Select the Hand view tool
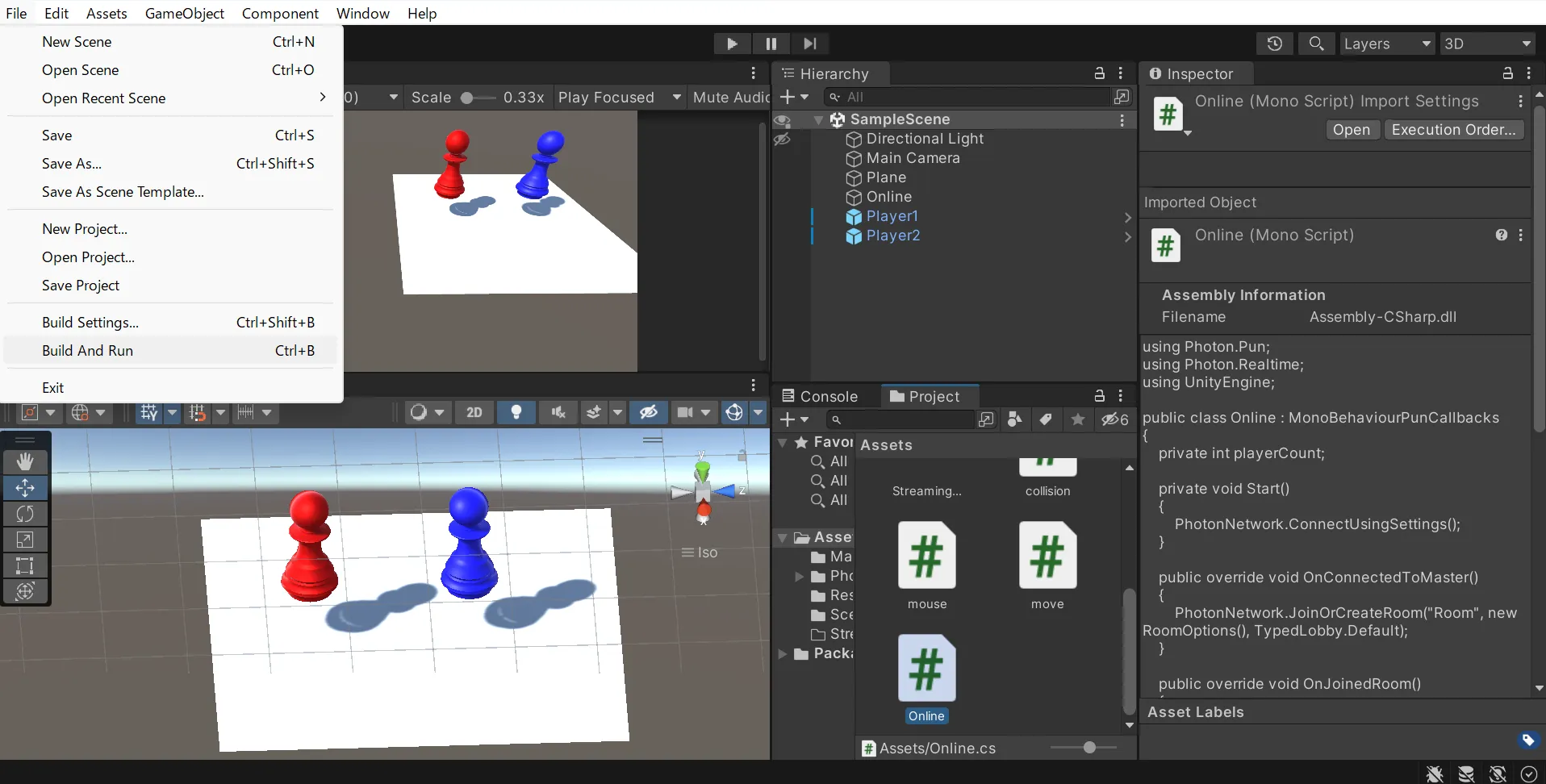1546x784 pixels. pos(25,461)
